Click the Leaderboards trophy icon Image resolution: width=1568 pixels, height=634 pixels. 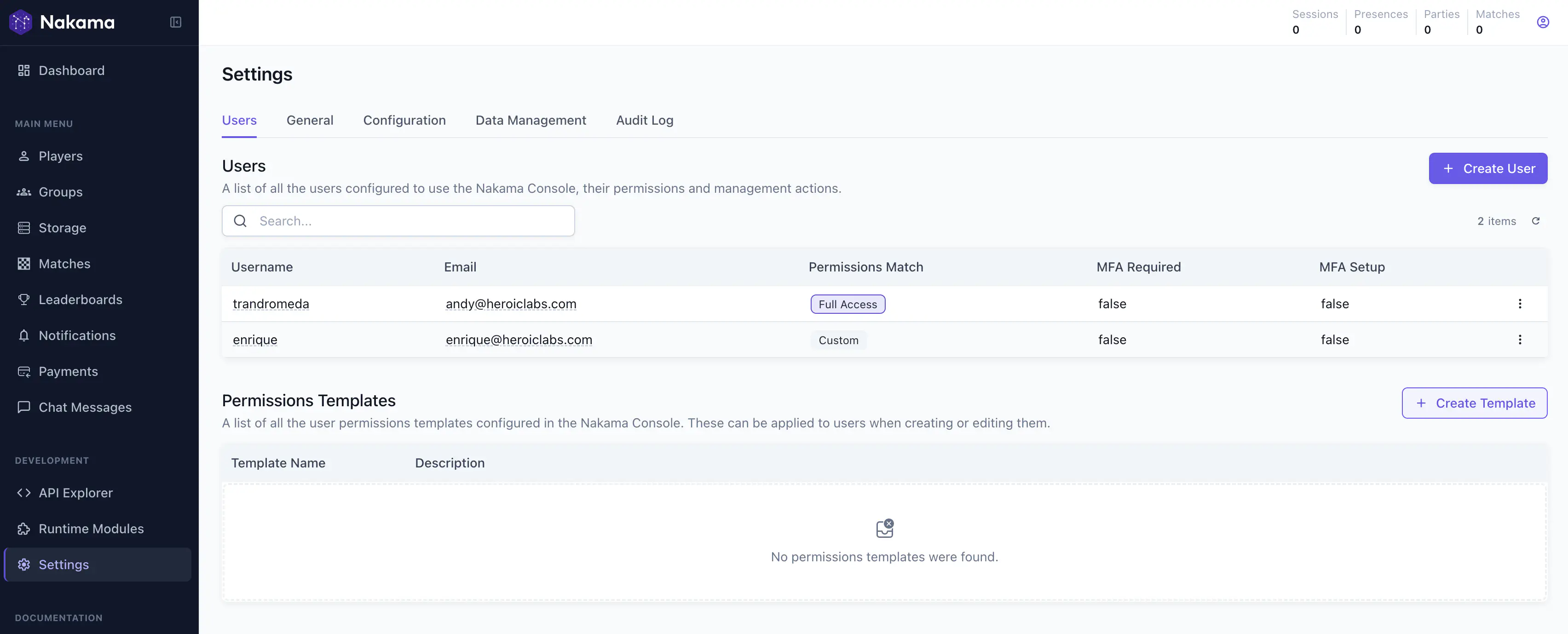pos(24,300)
